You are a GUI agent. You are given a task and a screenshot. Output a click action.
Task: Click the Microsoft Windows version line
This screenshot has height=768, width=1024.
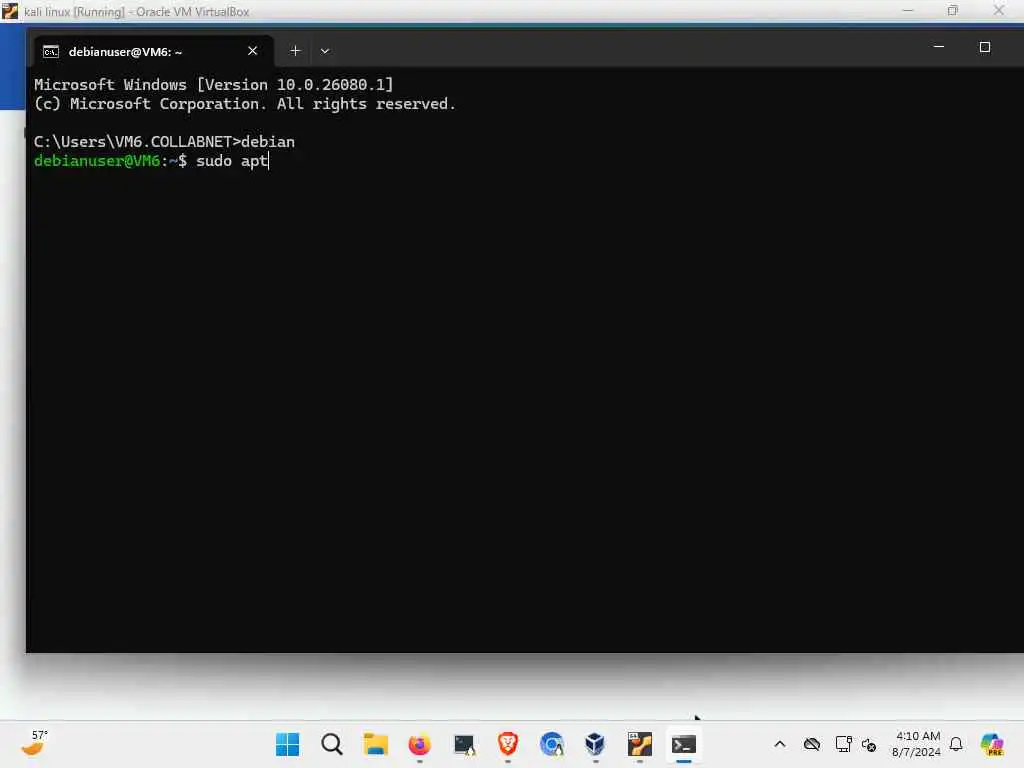(214, 85)
